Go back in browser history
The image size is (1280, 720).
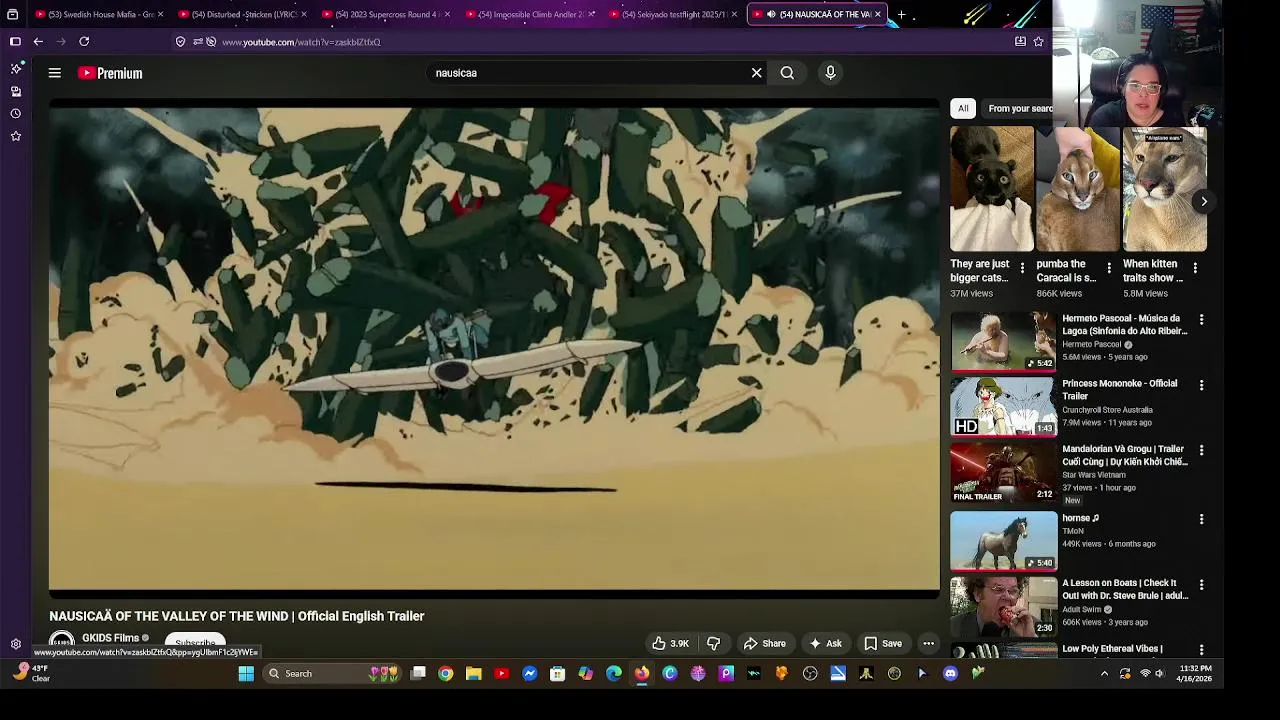coord(38,42)
